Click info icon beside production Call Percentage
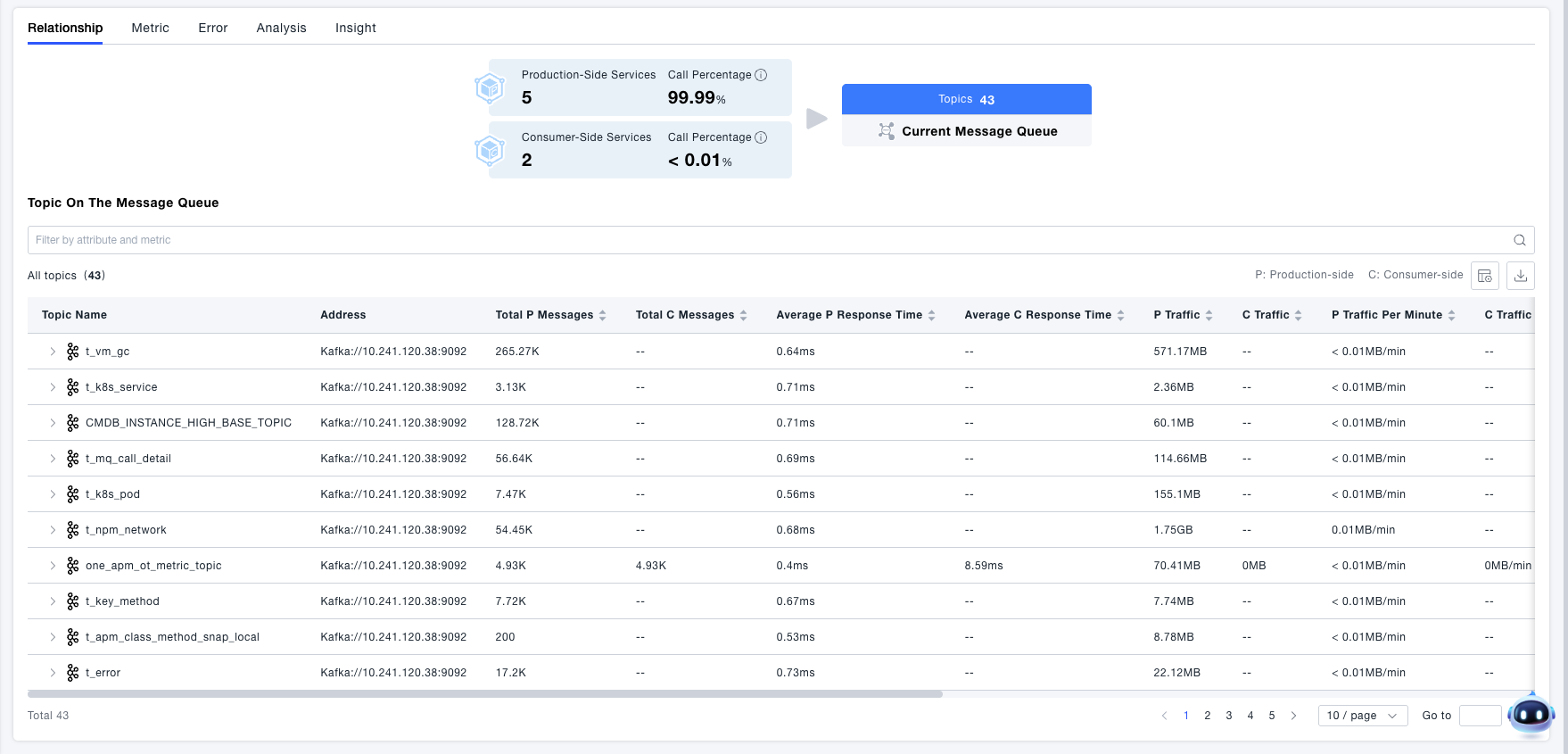Image resolution: width=1568 pixels, height=754 pixels. (x=761, y=75)
